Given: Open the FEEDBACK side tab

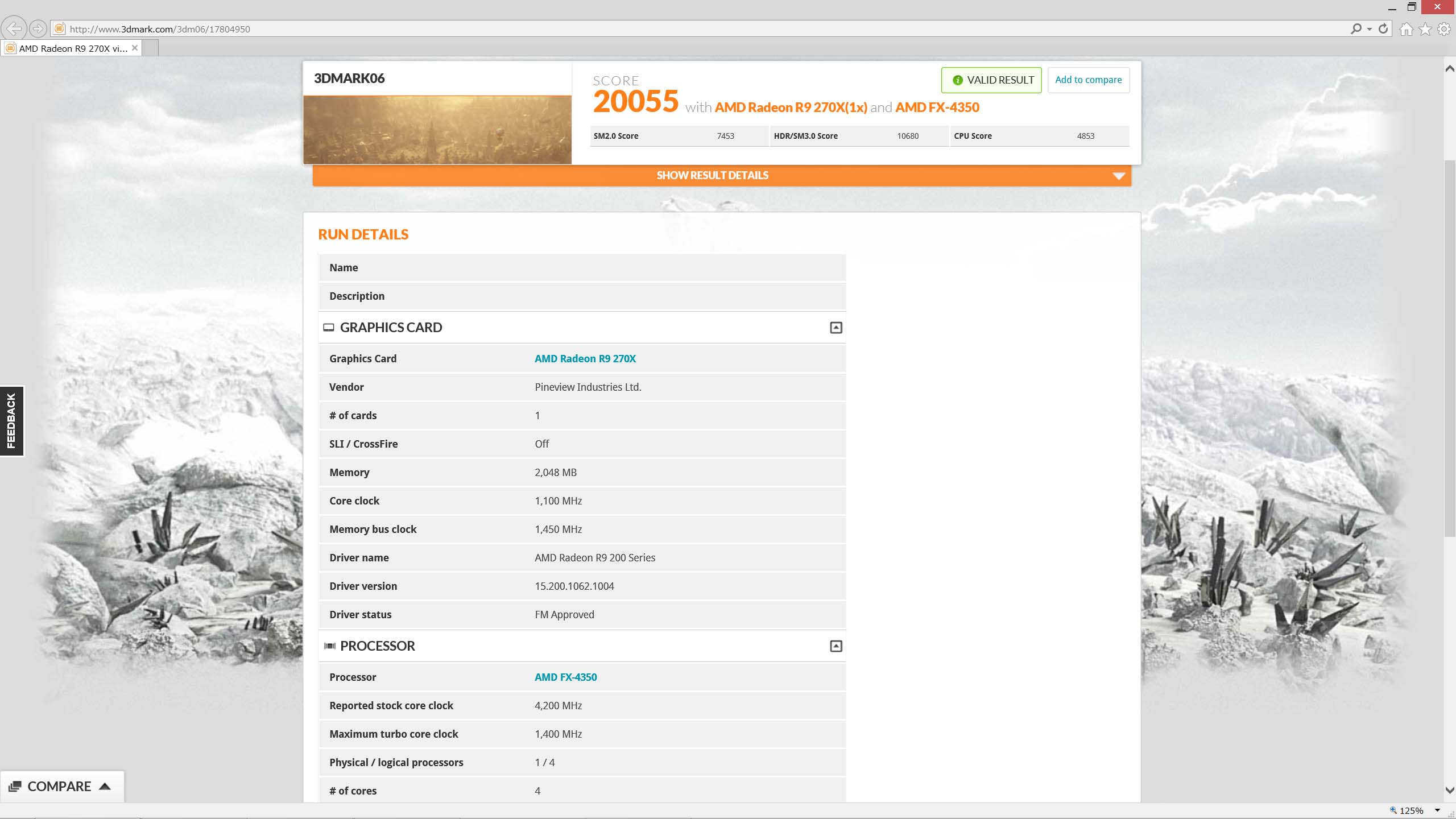Looking at the screenshot, I should click(11, 421).
